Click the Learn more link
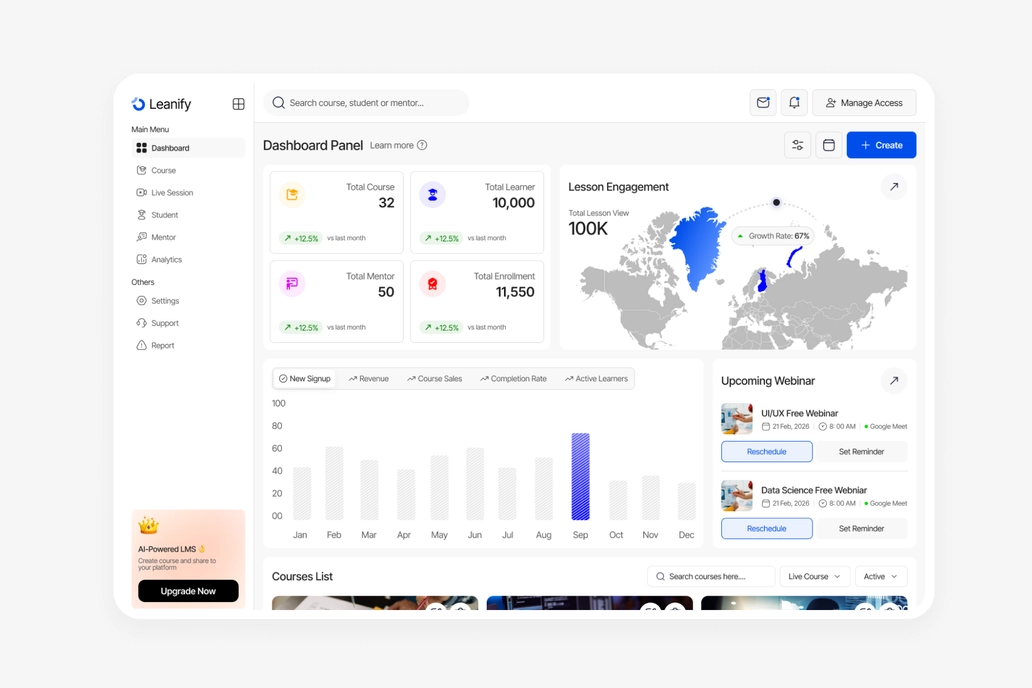The height and width of the screenshot is (688, 1032). 392,146
